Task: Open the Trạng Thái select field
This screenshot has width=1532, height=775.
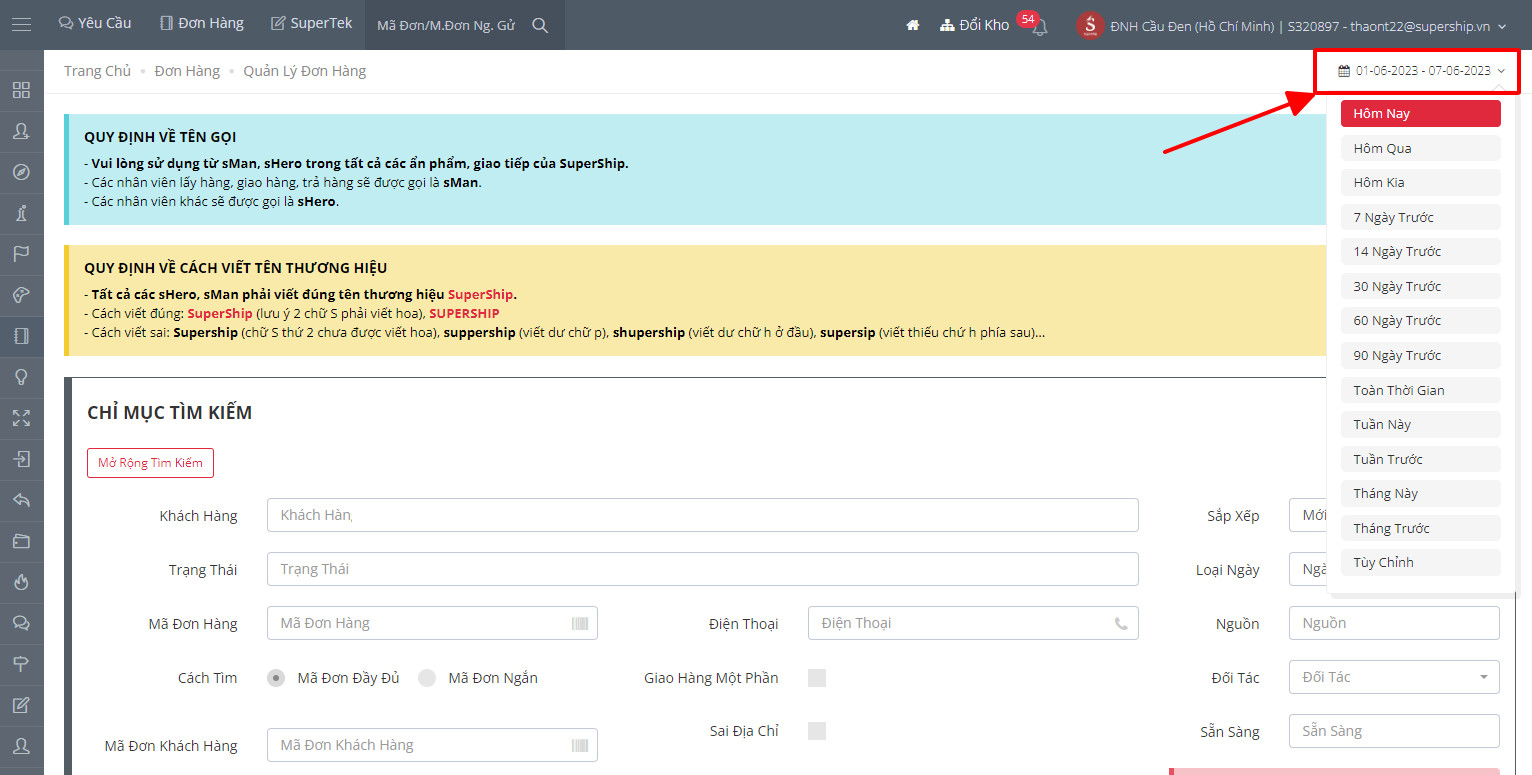Action: [x=702, y=569]
